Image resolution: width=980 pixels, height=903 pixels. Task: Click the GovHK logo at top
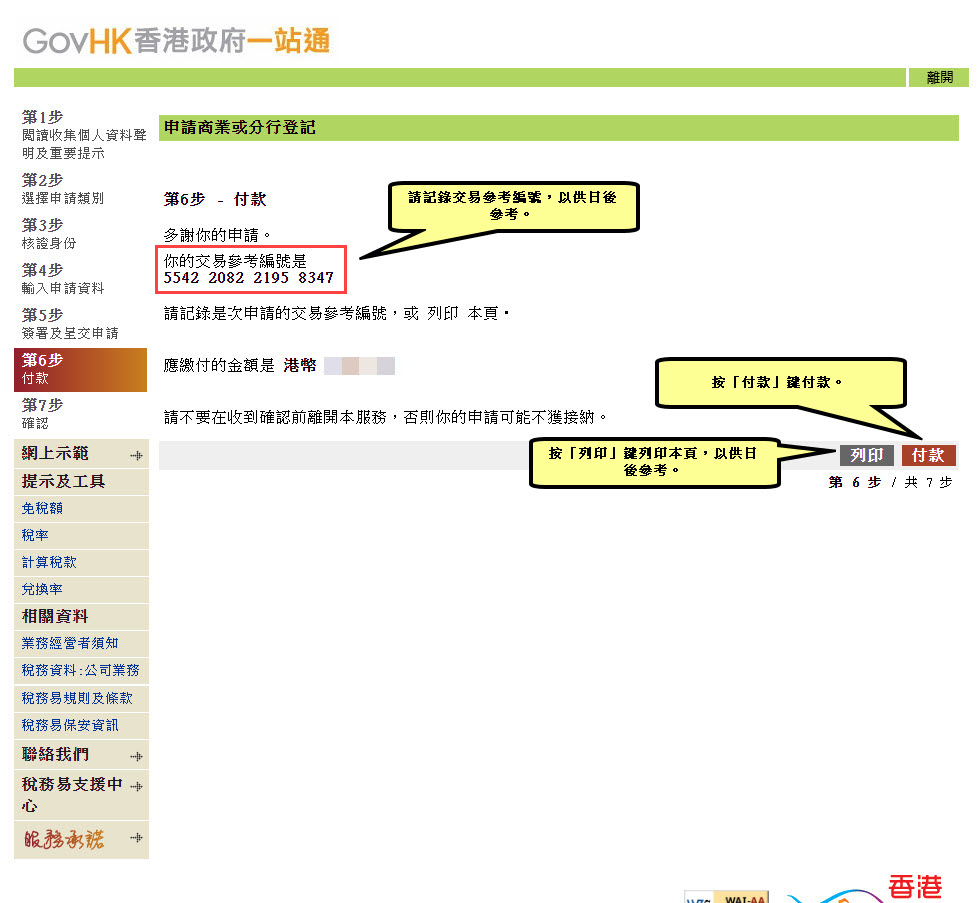point(176,41)
